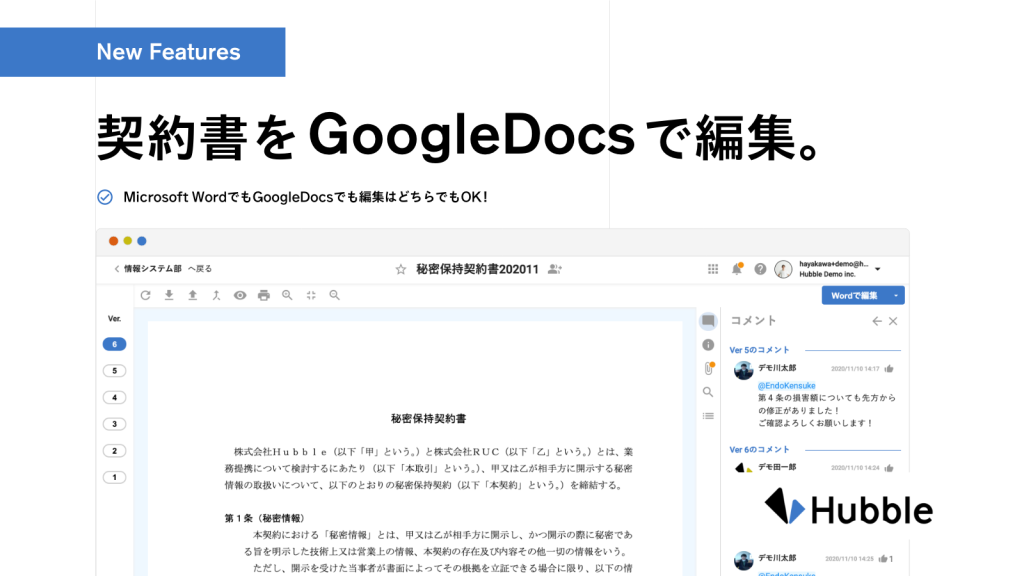The image size is (1024, 576).
Task: Zoom in with the magnifier plus icon
Action: (x=287, y=295)
